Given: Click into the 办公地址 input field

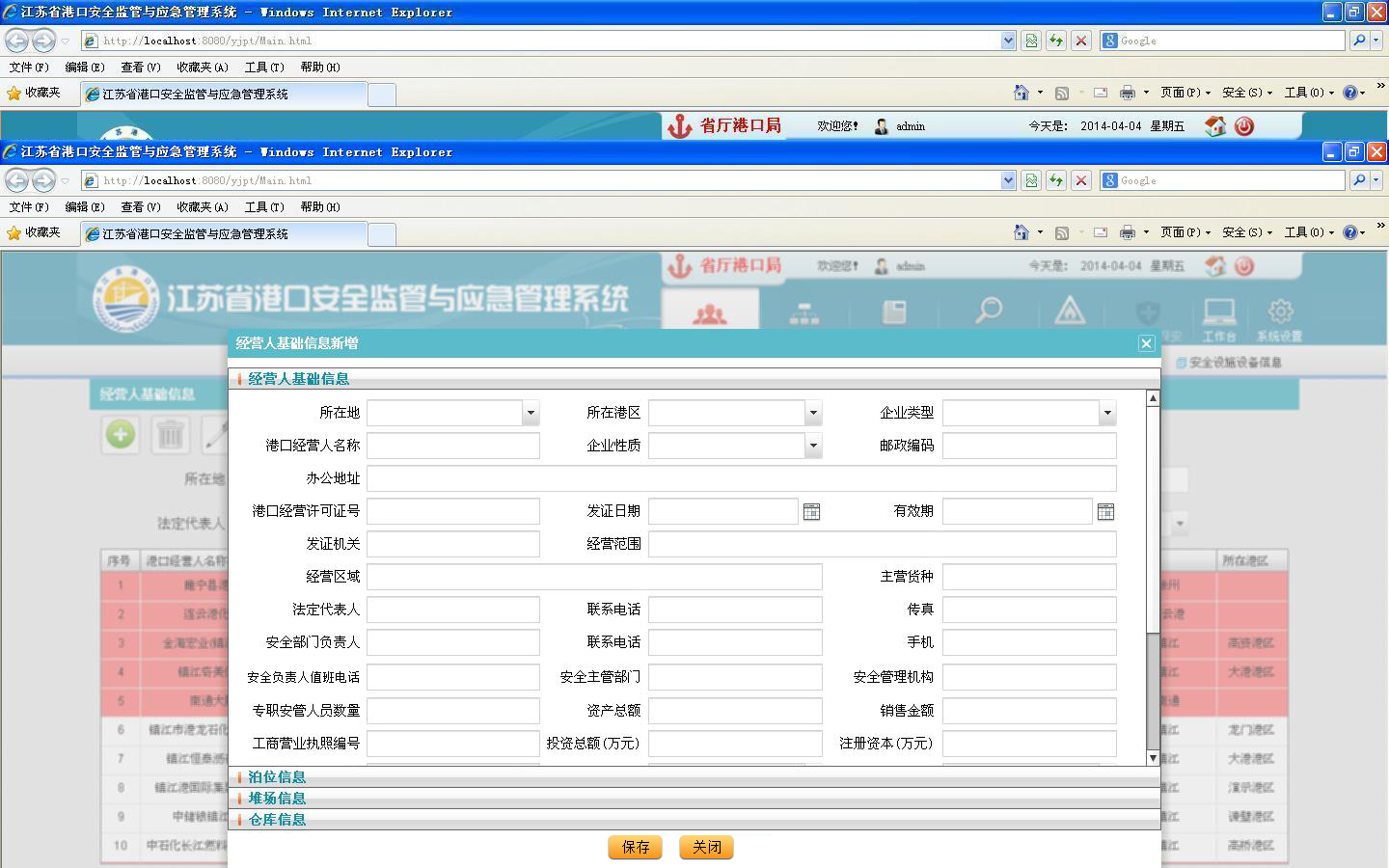Looking at the screenshot, I should 741,478.
